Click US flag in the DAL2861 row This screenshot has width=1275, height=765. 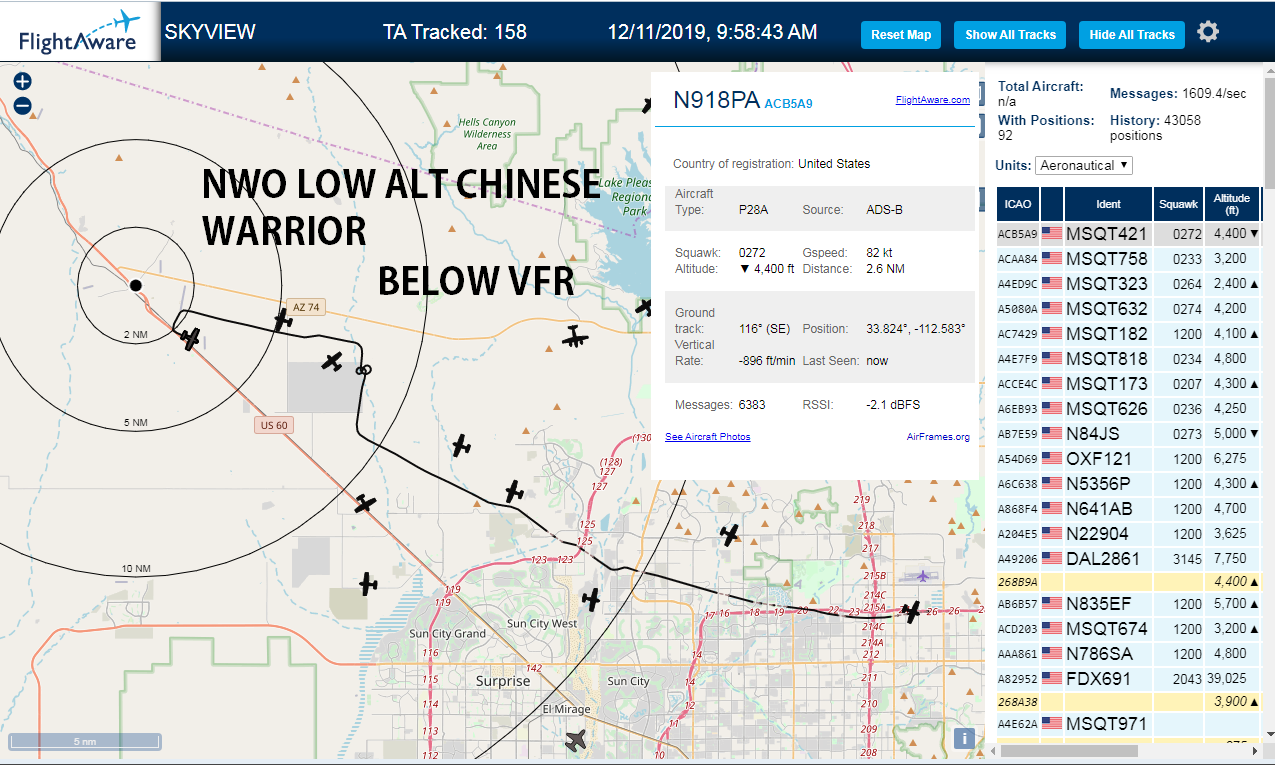pyautogui.click(x=1052, y=559)
